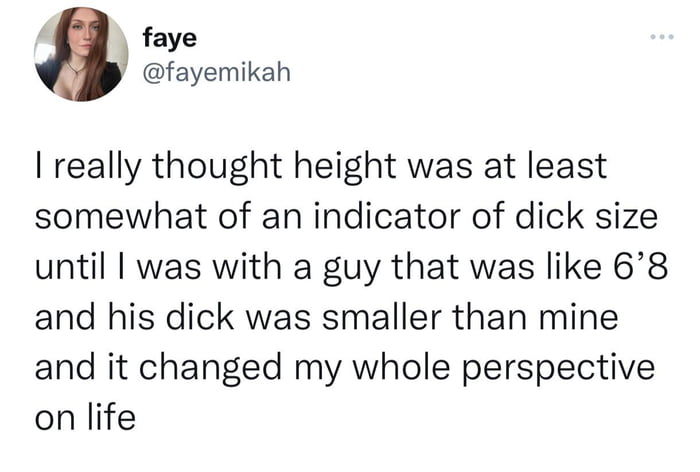The image size is (700, 472).
Task: Click the line "and it changed my whole perspective"
Action: pyautogui.click(x=344, y=367)
